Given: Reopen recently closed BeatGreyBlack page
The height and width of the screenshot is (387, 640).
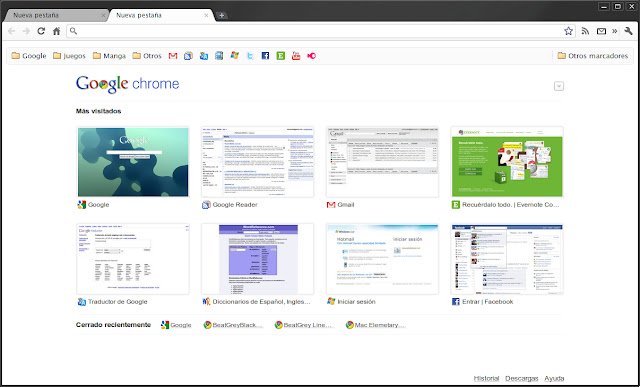Looking at the screenshot, I should pos(233,325).
